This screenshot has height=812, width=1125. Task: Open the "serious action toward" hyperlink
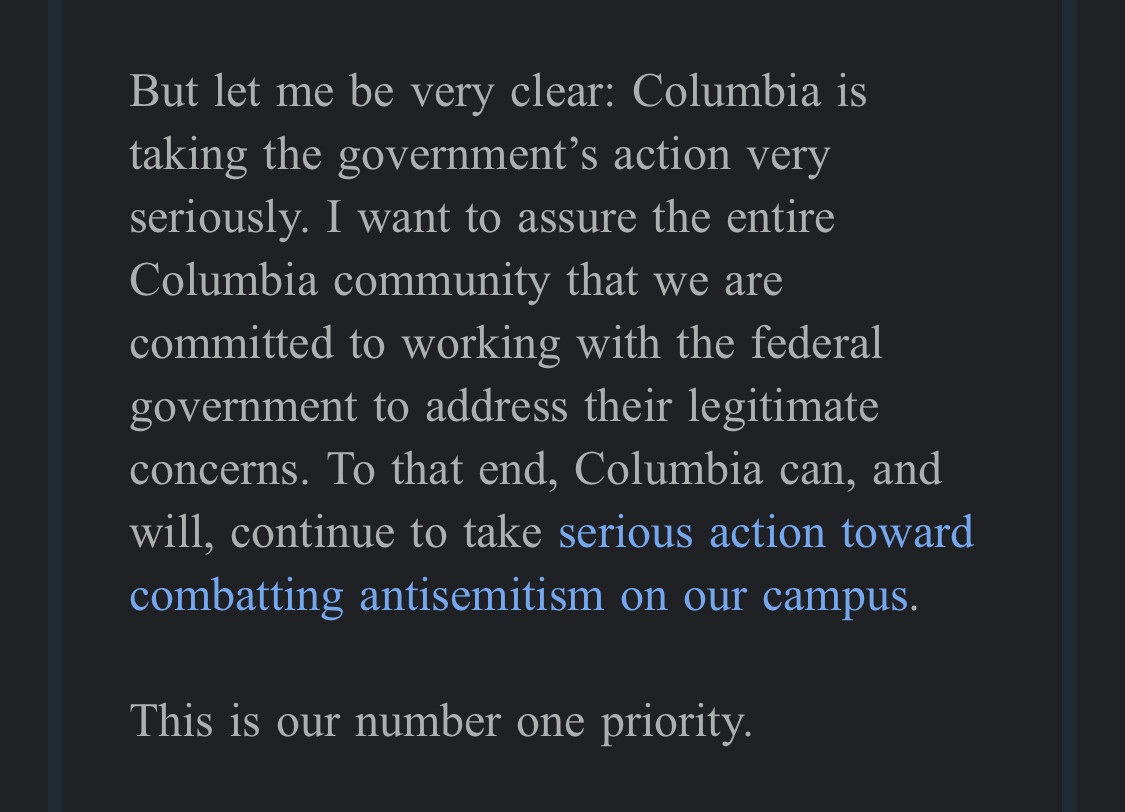click(765, 532)
